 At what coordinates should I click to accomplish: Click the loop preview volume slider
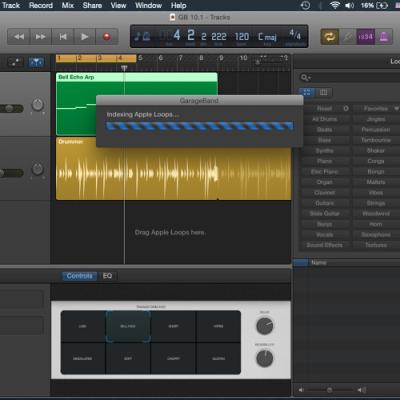330,390
